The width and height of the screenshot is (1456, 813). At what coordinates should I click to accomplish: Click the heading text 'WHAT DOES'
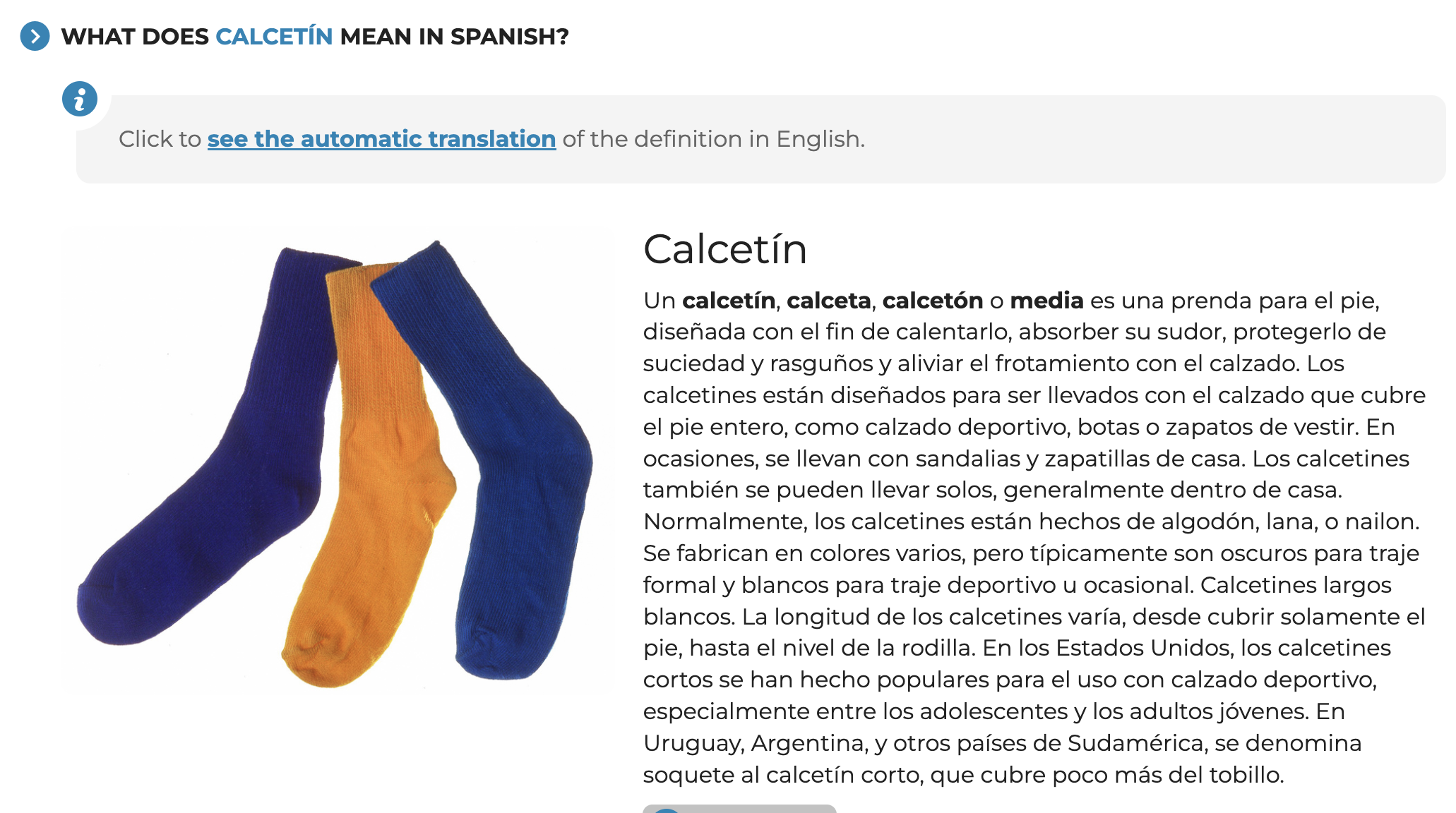(135, 36)
